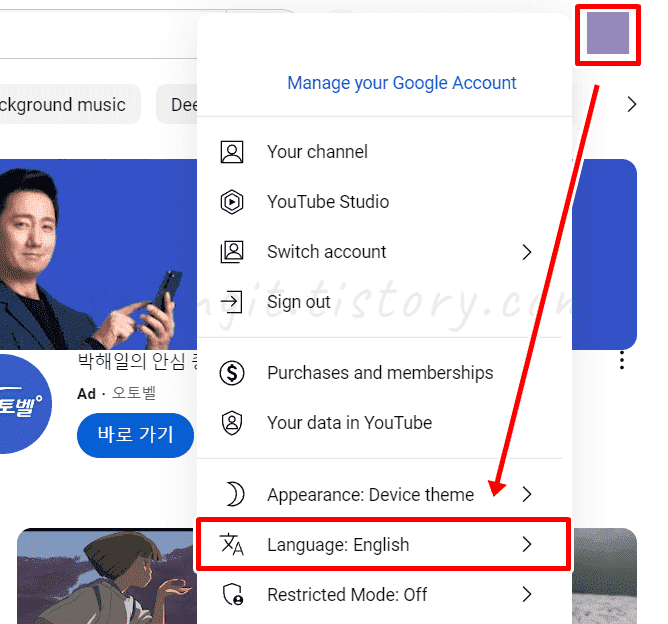This screenshot has width=668, height=624.
Task: Click the Language translate icon
Action: pyautogui.click(x=232, y=544)
